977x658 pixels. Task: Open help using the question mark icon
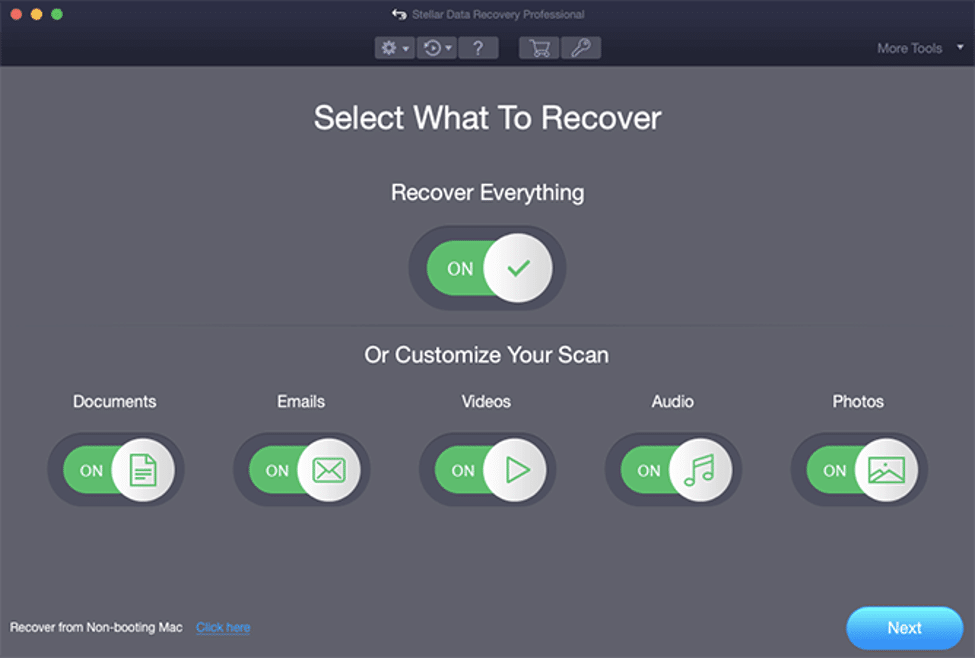point(478,47)
